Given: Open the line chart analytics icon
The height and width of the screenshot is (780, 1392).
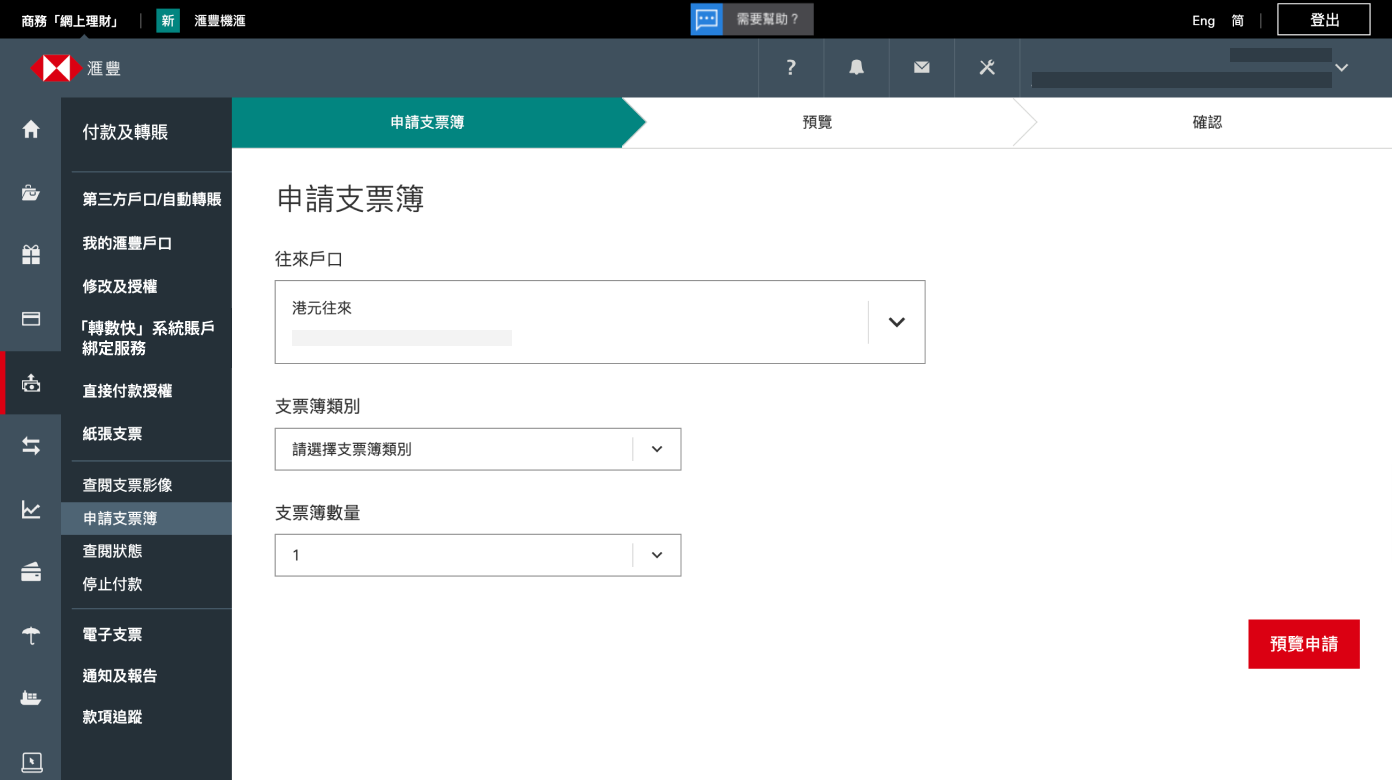Looking at the screenshot, I should point(31,509).
